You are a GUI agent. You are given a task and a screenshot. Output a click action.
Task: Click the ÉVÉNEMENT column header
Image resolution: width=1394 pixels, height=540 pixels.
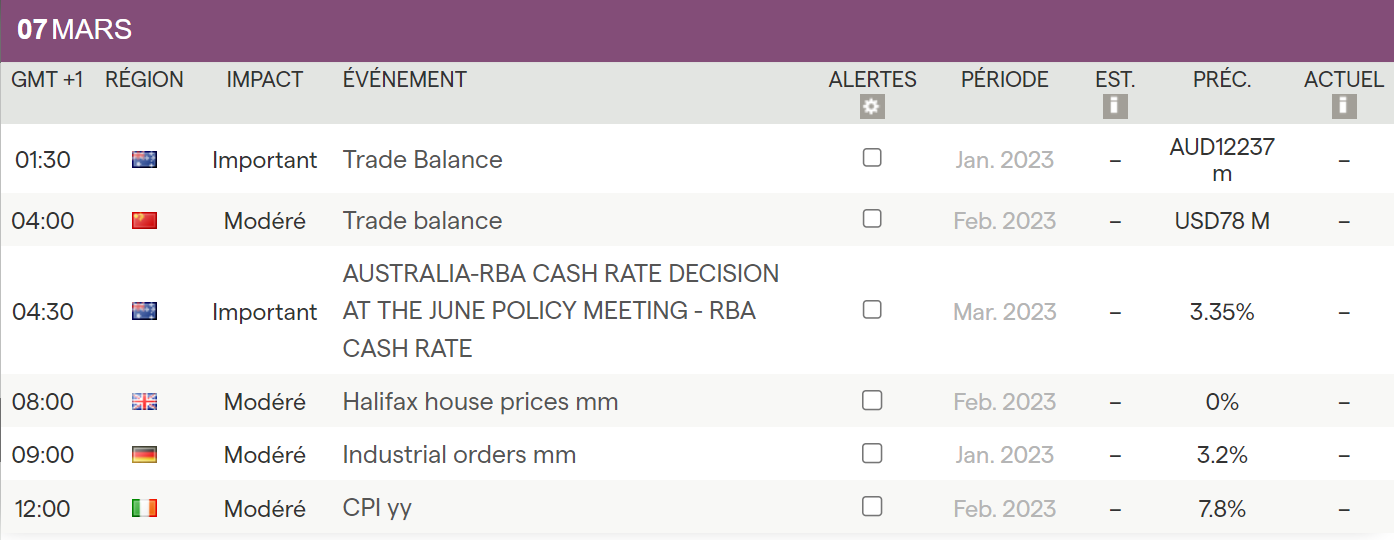click(x=404, y=80)
